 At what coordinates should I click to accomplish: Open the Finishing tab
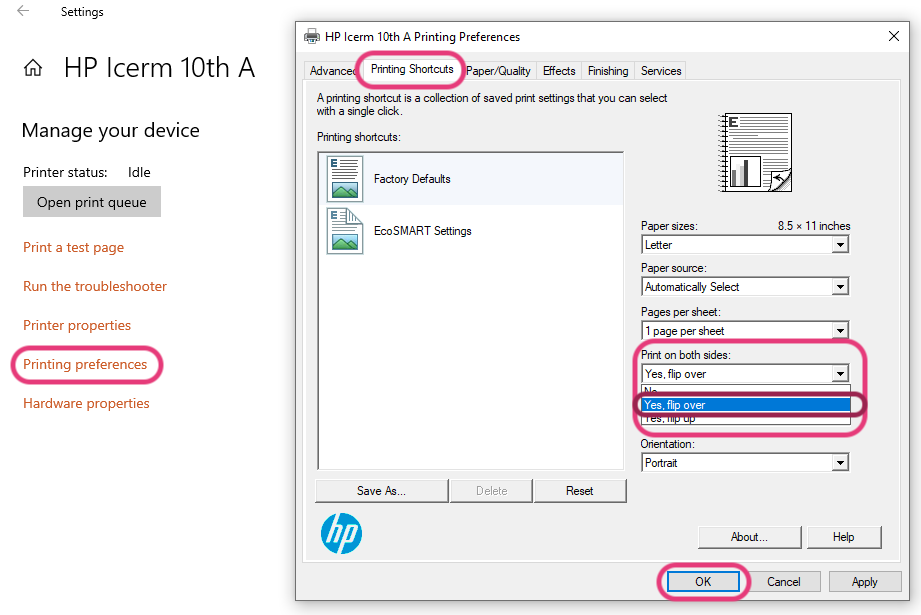pos(608,71)
